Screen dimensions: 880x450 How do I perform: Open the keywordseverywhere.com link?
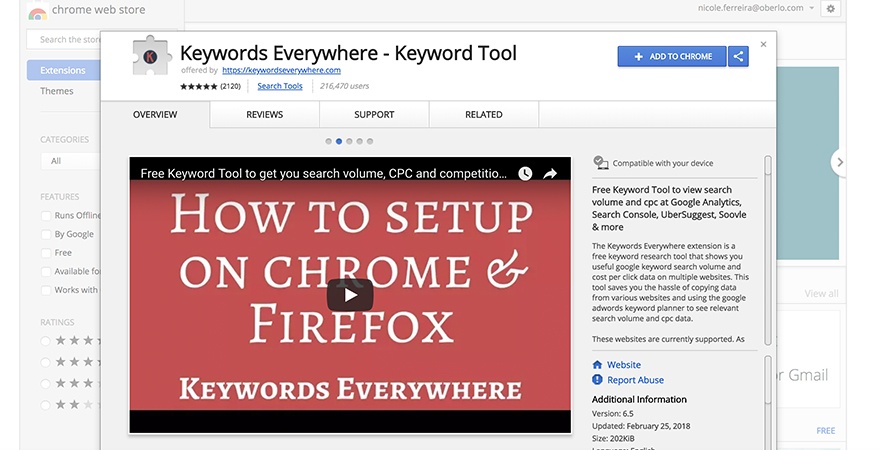281,71
